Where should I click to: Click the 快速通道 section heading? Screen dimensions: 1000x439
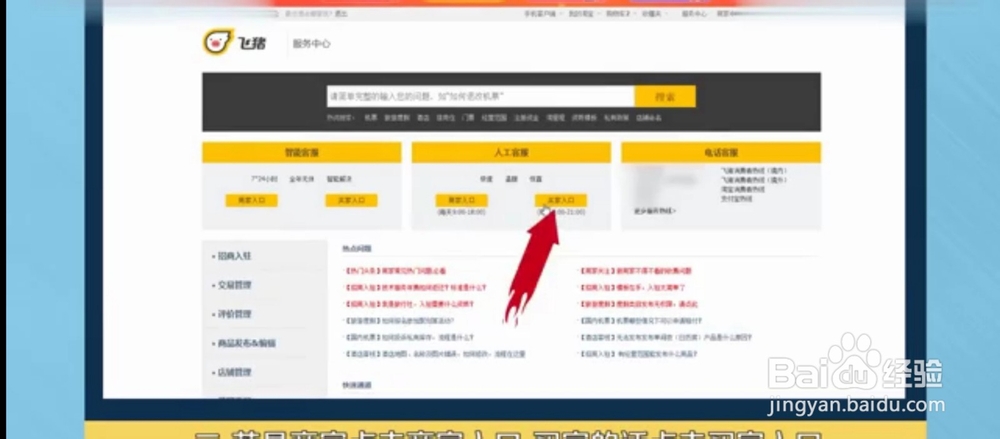click(x=357, y=385)
